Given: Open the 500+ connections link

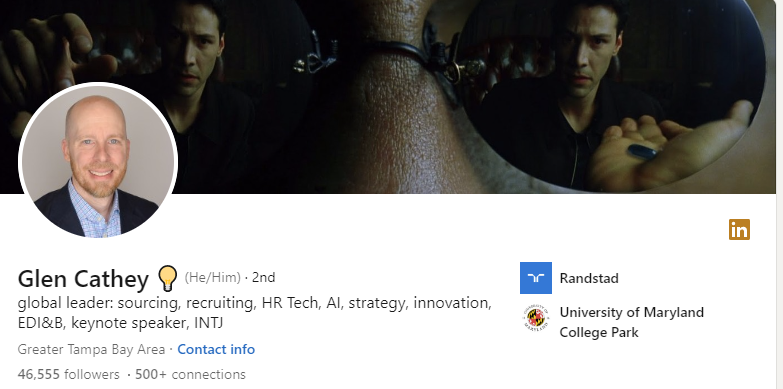Looking at the screenshot, I should [190, 374].
